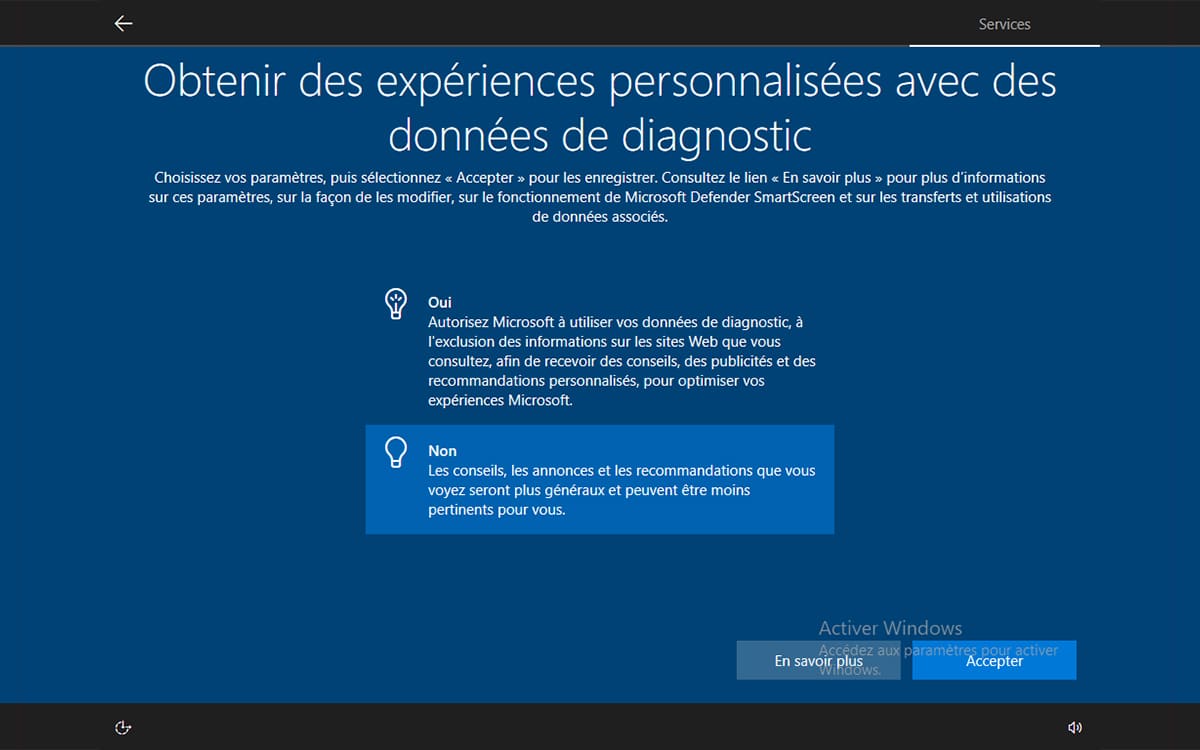Click the "expériences Microsoft" line under Oui
Image resolution: width=1200 pixels, height=750 pixels.
pyautogui.click(x=500, y=400)
